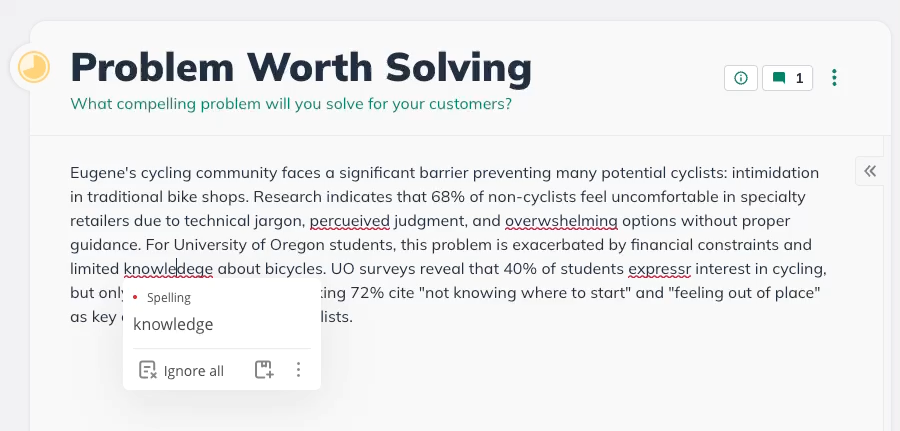
Task: Click the misspelled word 'percueived'
Action: tap(349, 220)
